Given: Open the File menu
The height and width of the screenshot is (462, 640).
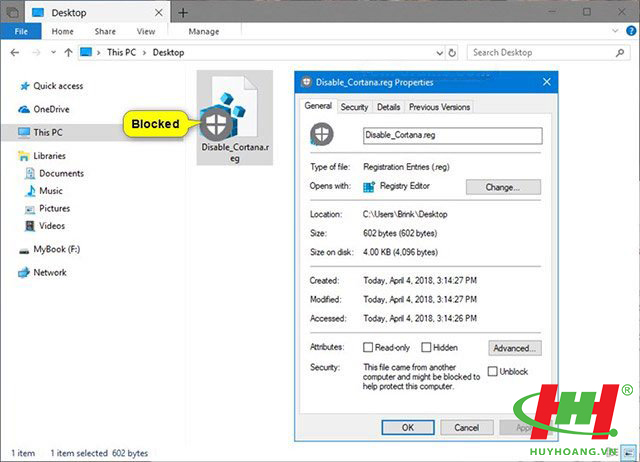Looking at the screenshot, I should tap(21, 31).
